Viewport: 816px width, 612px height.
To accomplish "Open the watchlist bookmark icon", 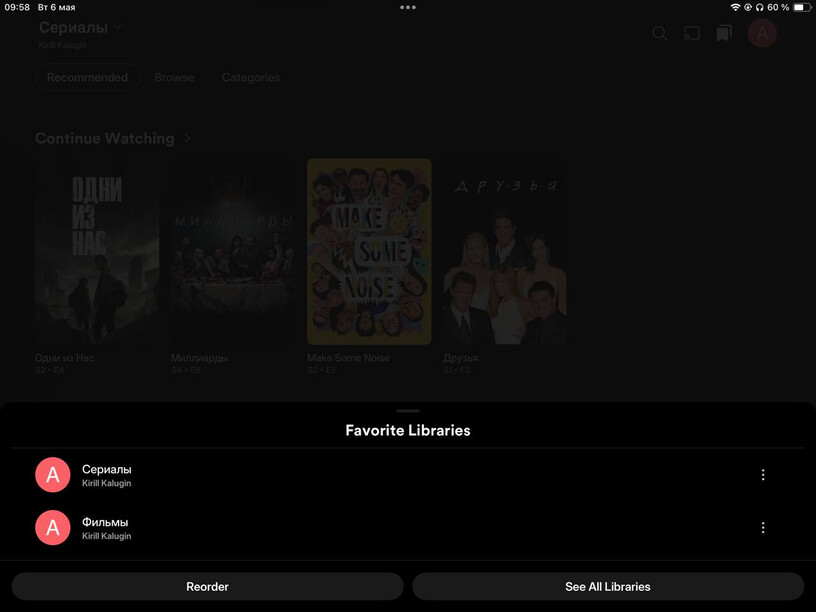I will 724,34.
